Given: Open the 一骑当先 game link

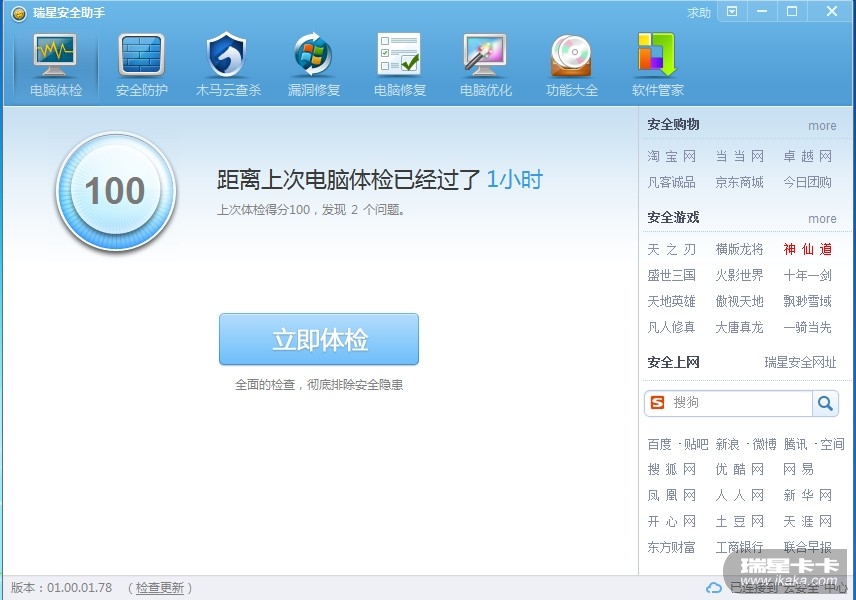Looking at the screenshot, I should point(807,328).
